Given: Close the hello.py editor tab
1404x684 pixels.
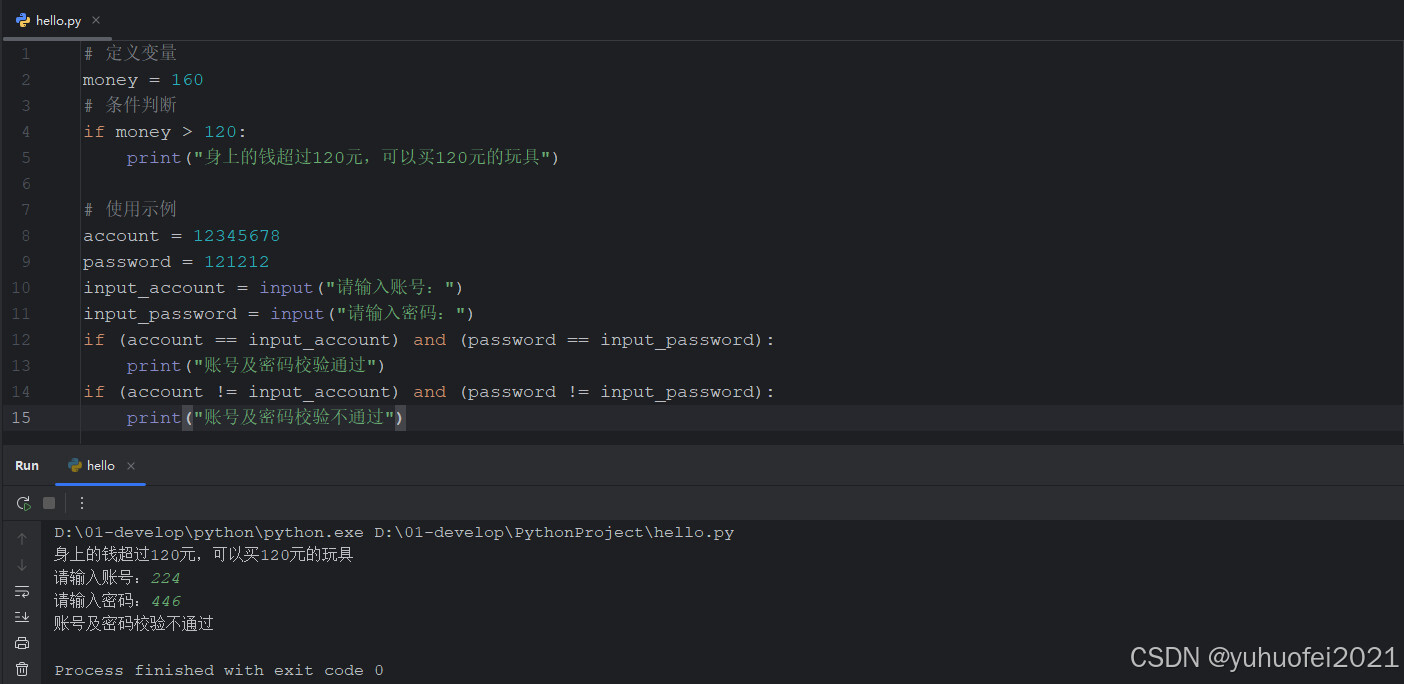Looking at the screenshot, I should tap(96, 20).
